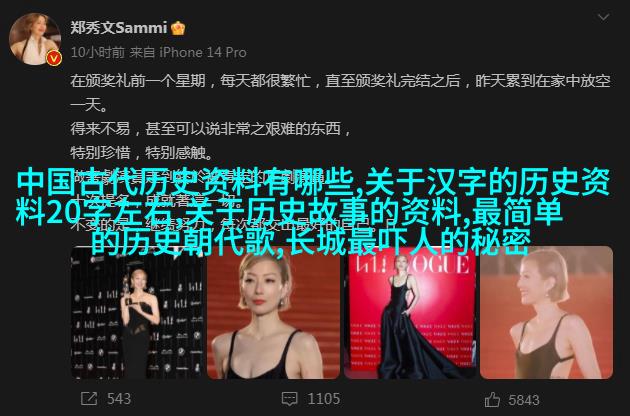Open third photo with VOGUE backdrop
Viewport: 630px width, 416px height.
click(x=410, y=313)
